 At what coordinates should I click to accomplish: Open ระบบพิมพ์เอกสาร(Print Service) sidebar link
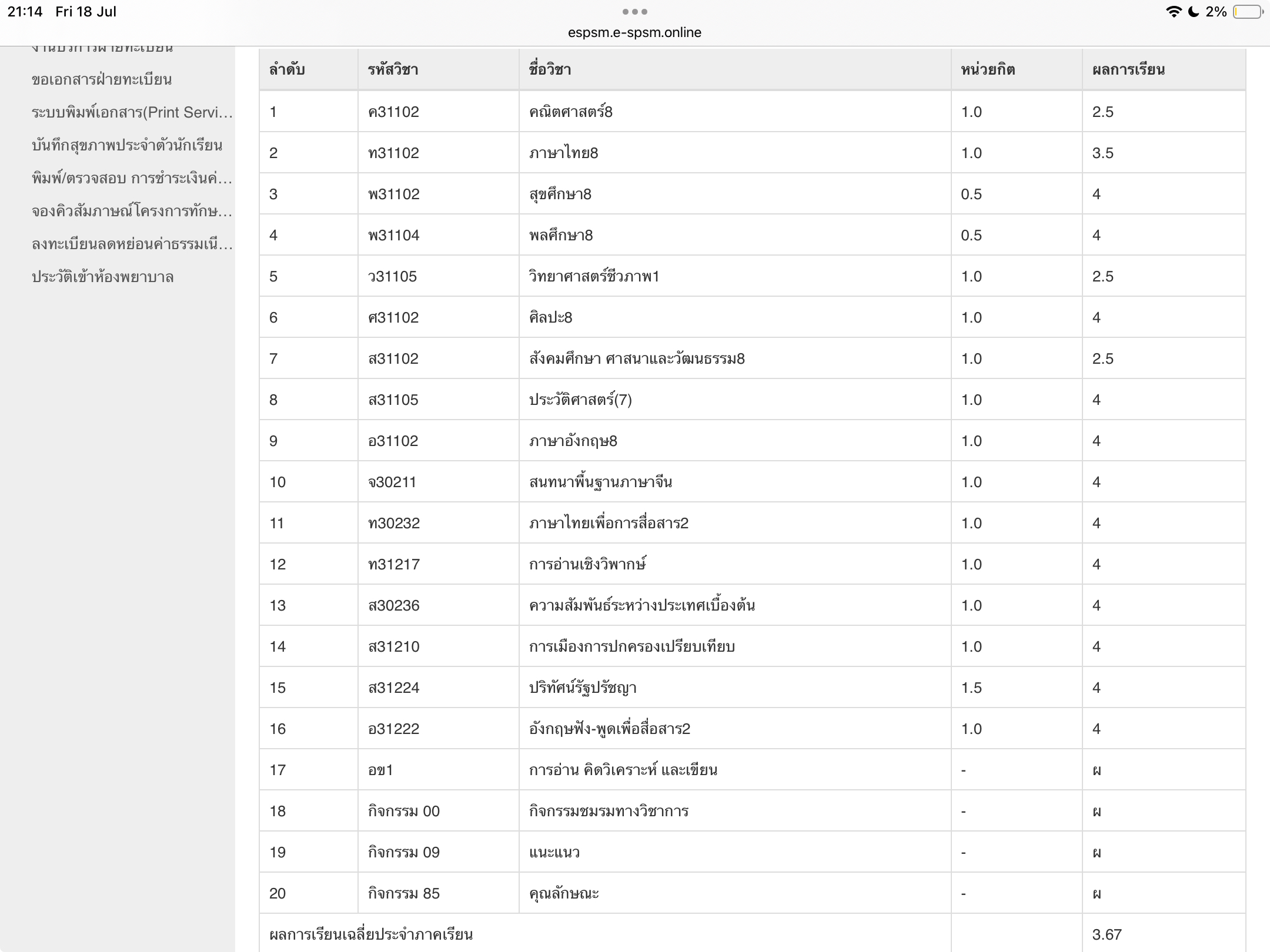(x=132, y=112)
